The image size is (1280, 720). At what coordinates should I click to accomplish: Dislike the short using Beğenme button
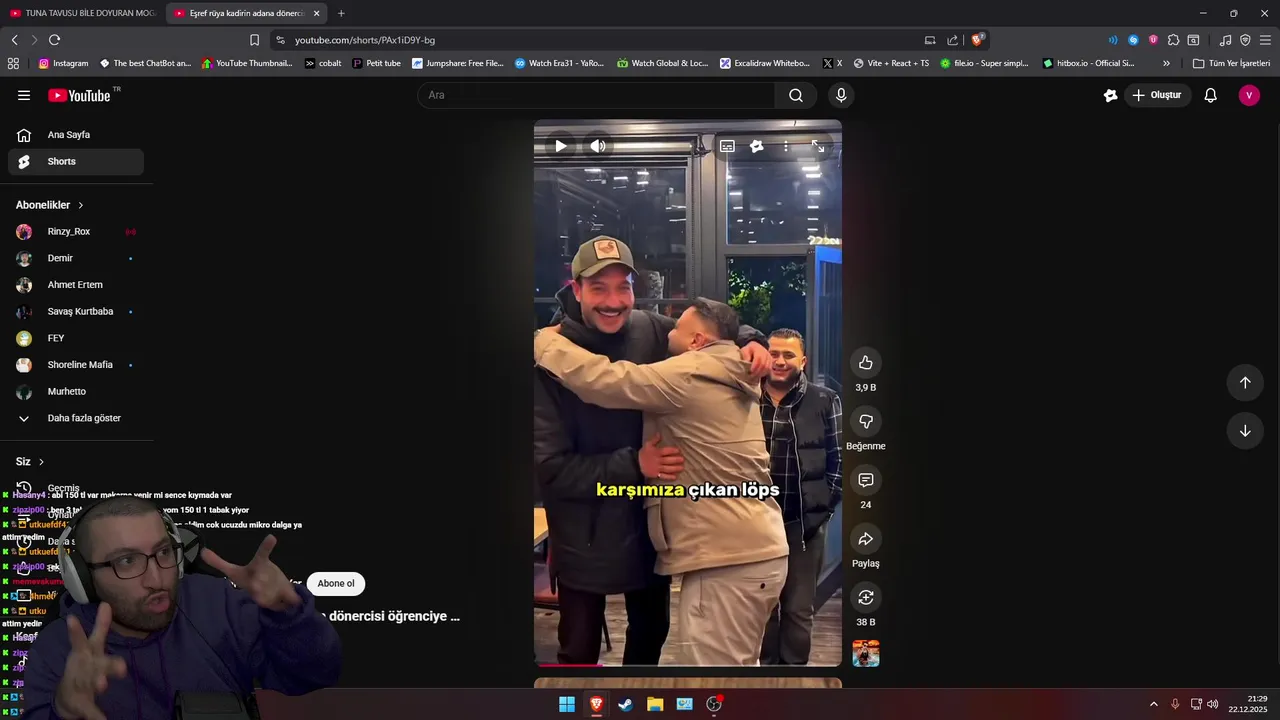[866, 422]
